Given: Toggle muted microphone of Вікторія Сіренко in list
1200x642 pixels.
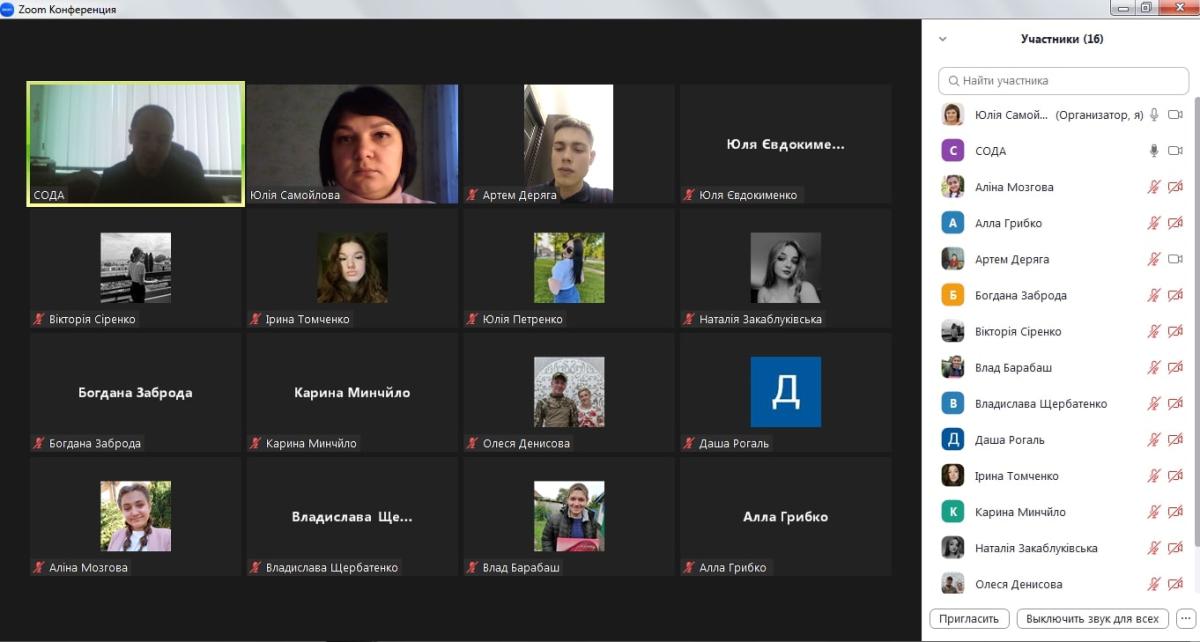Looking at the screenshot, I should pyautogui.click(x=1154, y=331).
